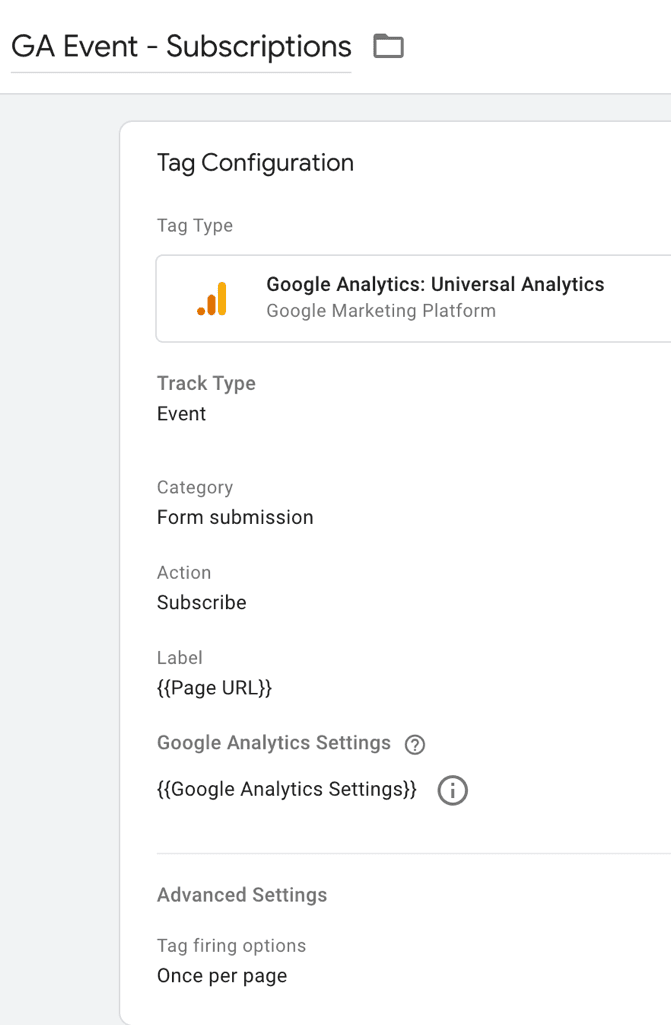Screen dimensions: 671x1025
Task: Expand the Advanced Settings section
Action: (242, 895)
